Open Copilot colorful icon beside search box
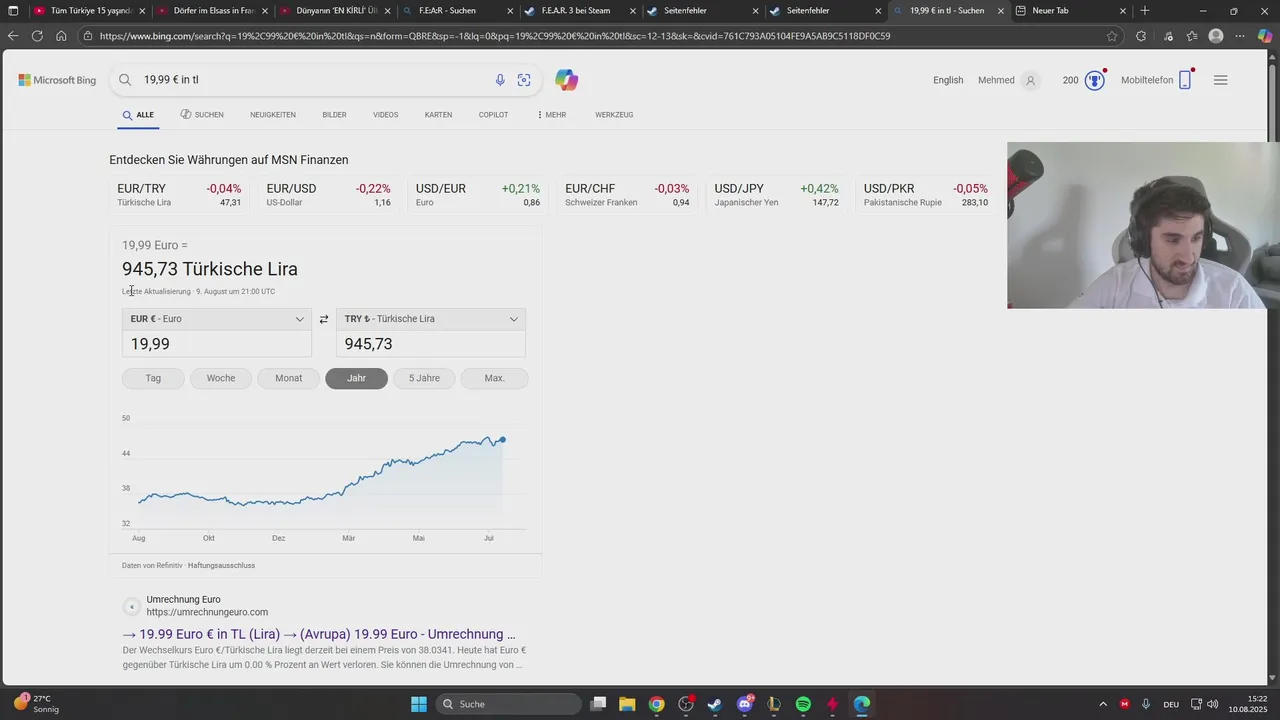Viewport: 1280px width, 720px height. click(x=567, y=80)
